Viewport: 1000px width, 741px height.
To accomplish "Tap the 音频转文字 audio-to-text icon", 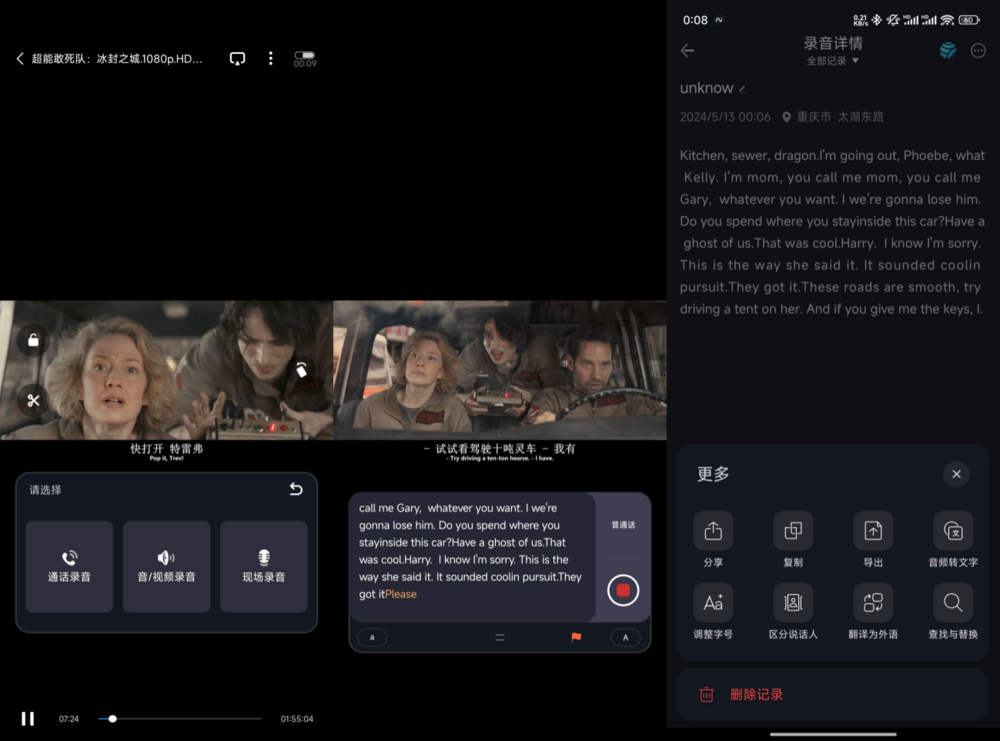I will pos(953,531).
